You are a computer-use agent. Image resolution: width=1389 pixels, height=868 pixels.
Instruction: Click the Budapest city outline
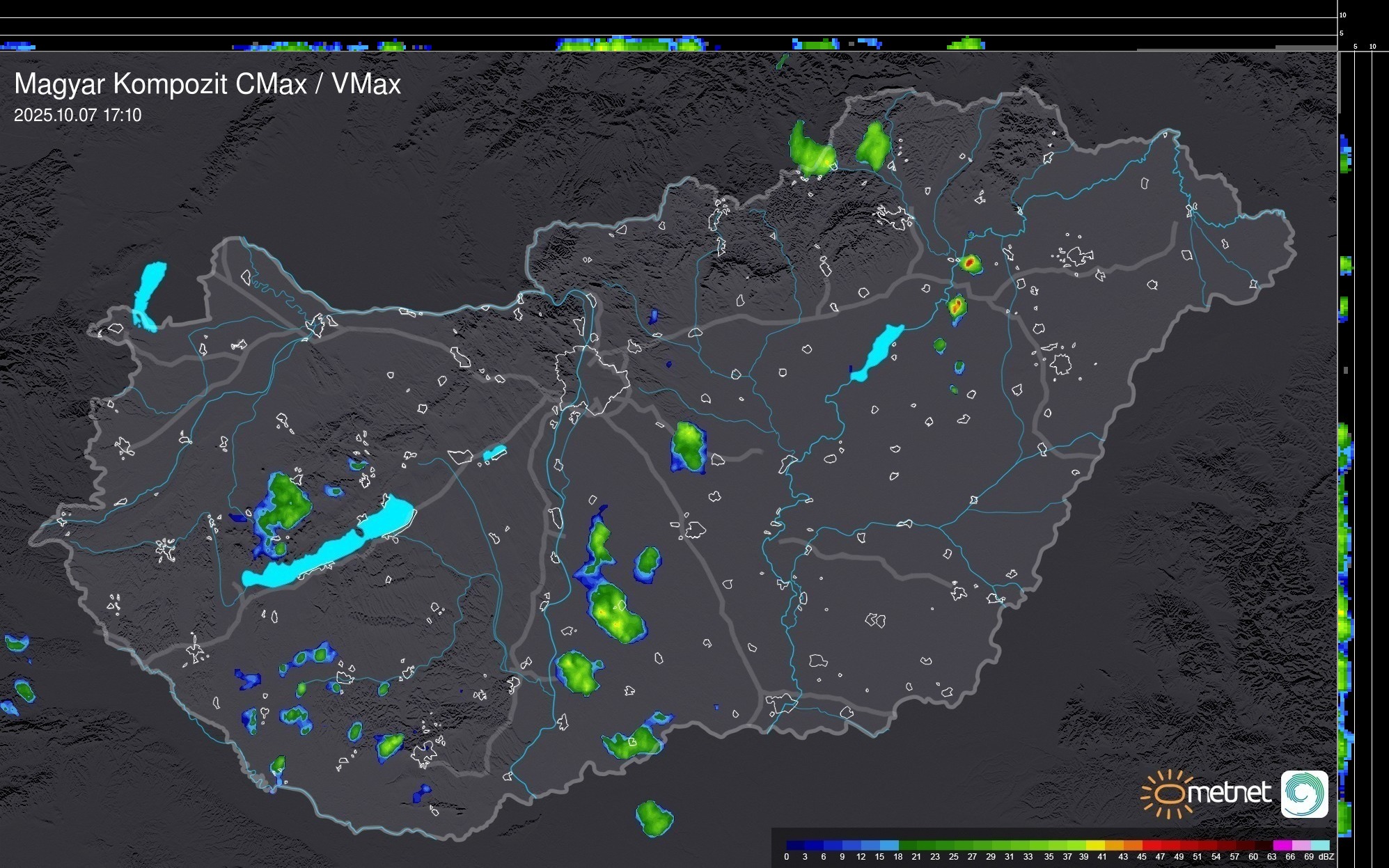click(592, 379)
